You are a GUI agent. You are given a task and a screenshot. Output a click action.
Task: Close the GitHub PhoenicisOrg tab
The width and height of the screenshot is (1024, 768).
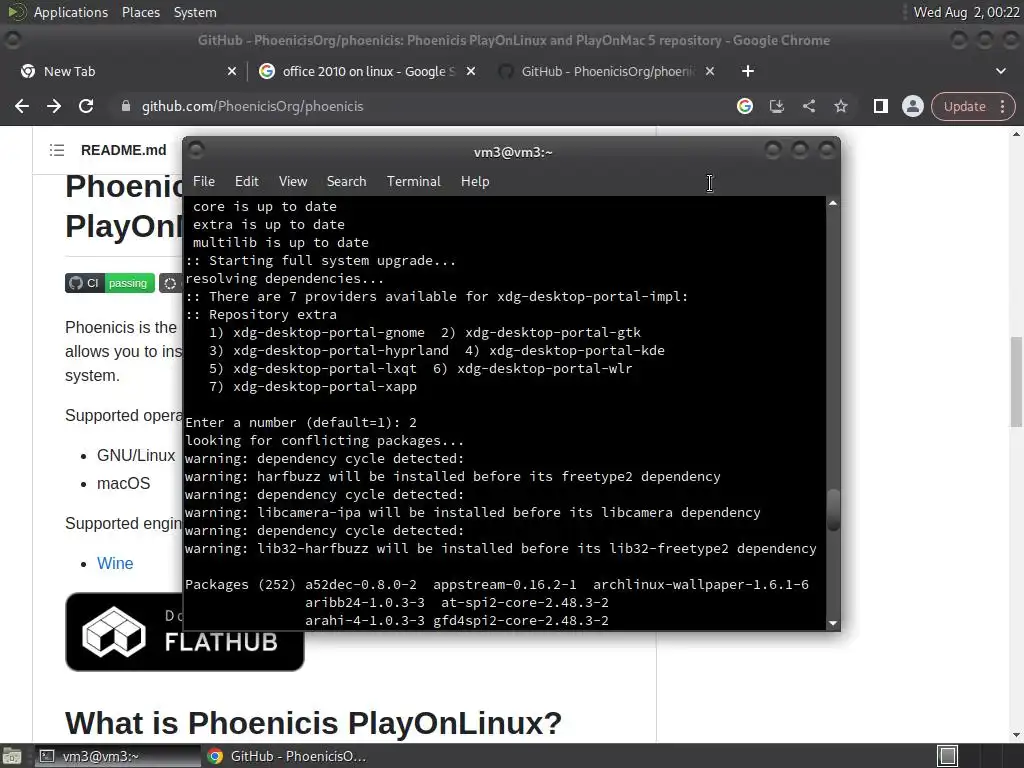click(710, 71)
